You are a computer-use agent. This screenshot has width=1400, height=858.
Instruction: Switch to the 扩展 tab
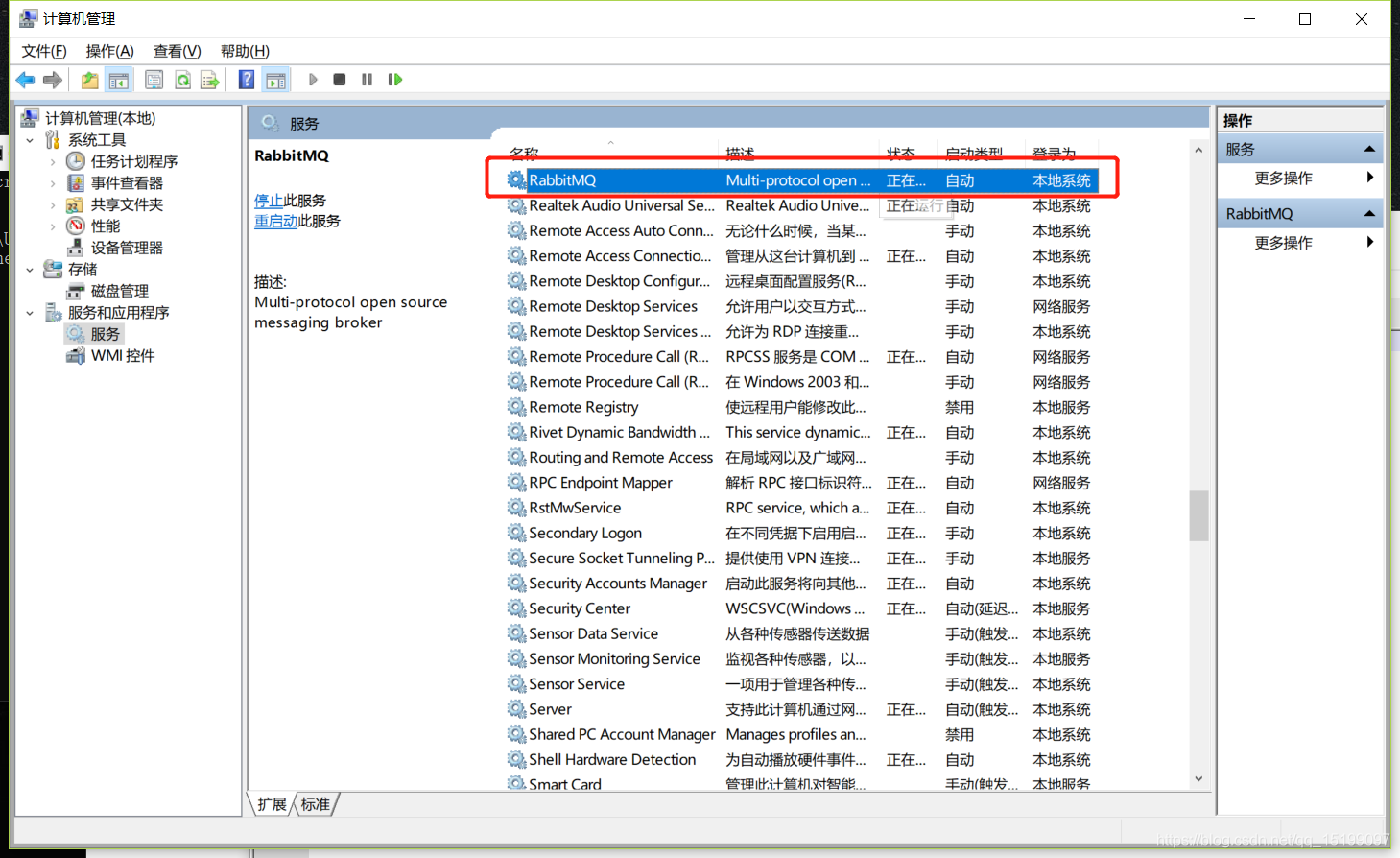point(272,804)
